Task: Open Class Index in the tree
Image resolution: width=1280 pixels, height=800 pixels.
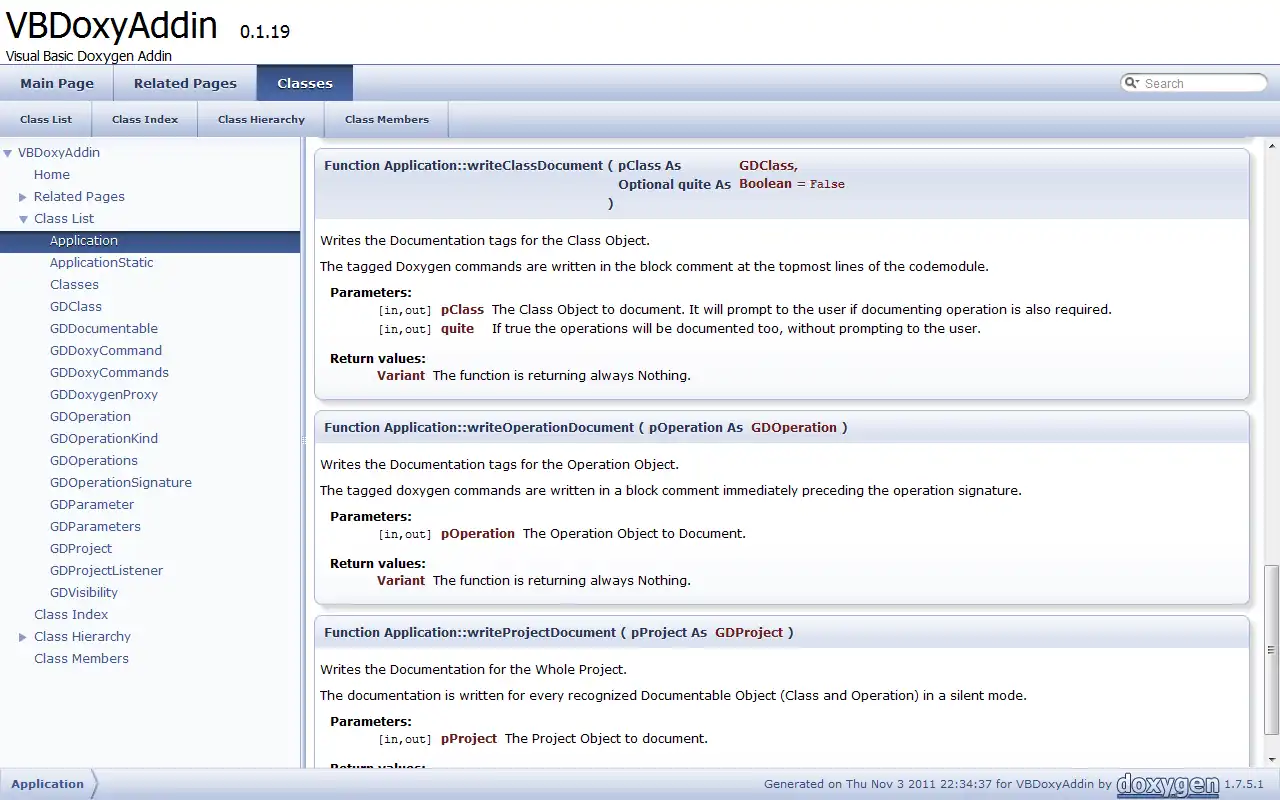Action: [x=71, y=615]
